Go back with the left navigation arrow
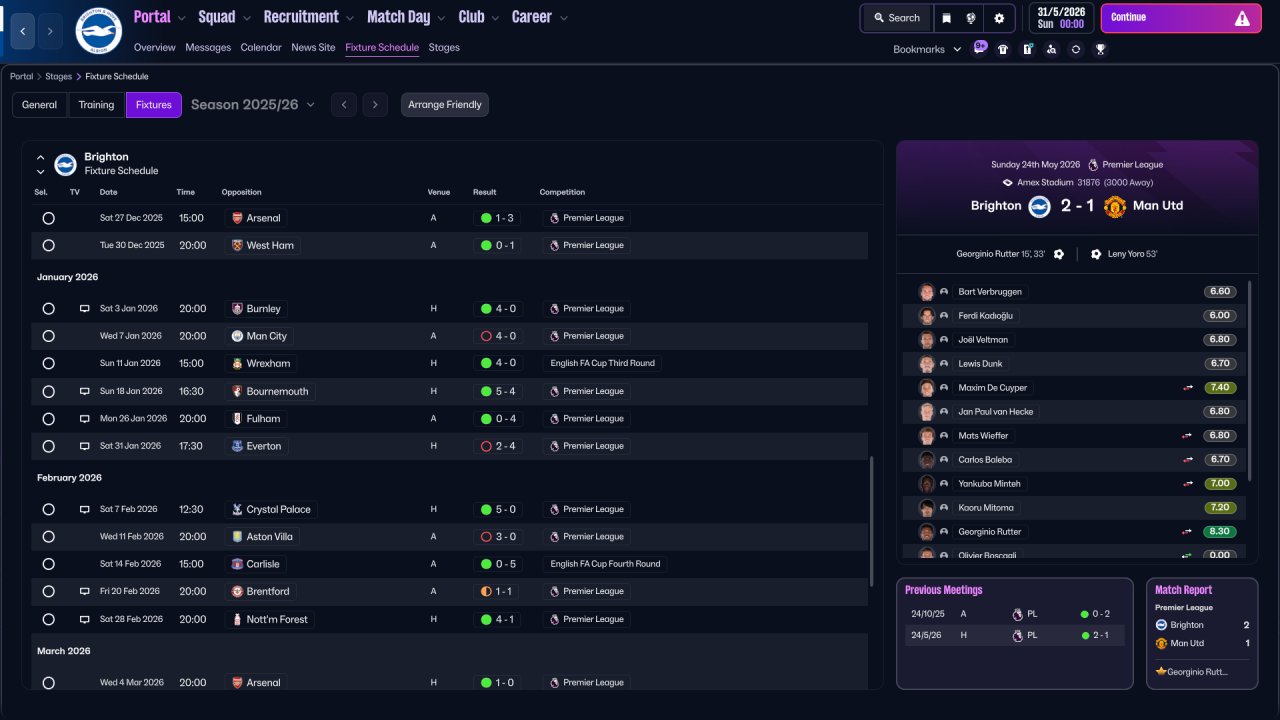Viewport: 1280px width, 720px height. click(x=24, y=31)
